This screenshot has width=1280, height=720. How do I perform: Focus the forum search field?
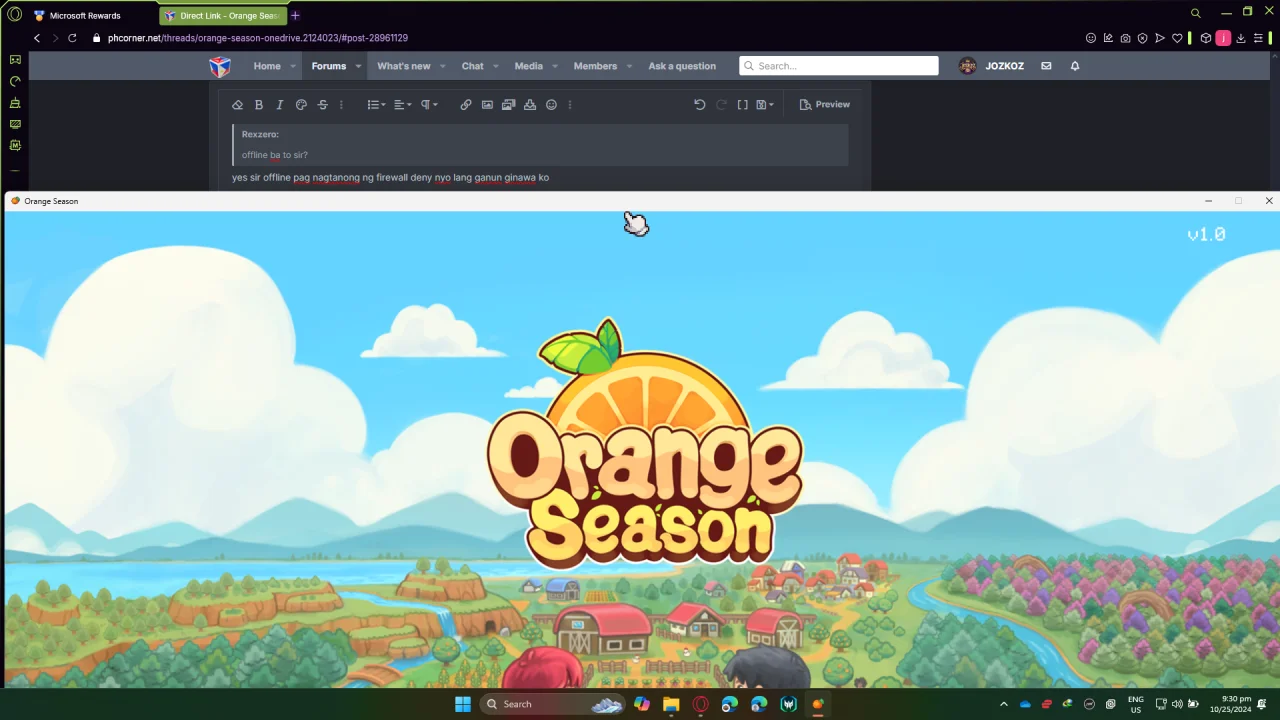coord(839,66)
